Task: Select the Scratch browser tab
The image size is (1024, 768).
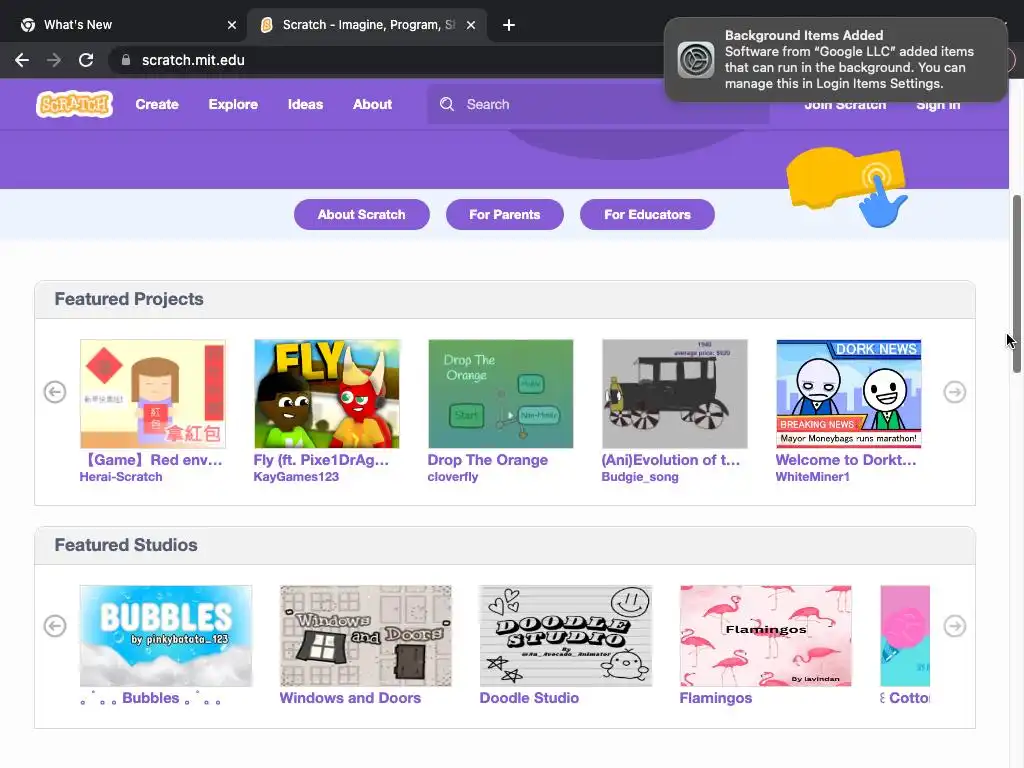Action: tap(368, 25)
